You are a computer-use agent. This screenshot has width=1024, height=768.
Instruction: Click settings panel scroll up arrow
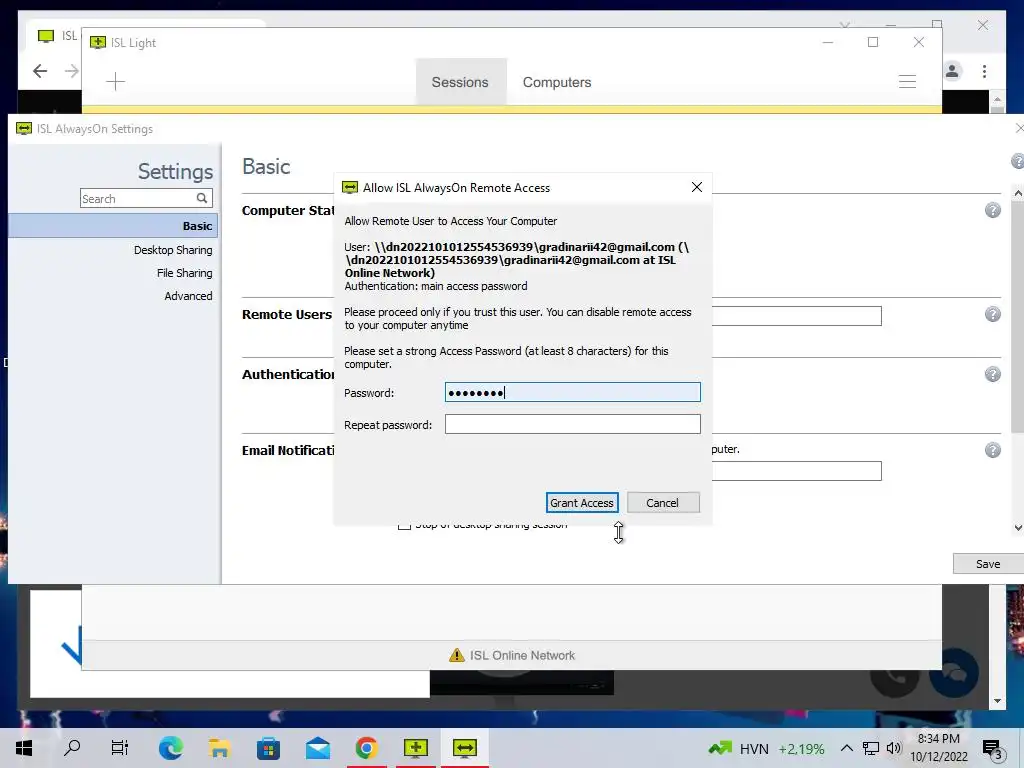click(x=1017, y=193)
